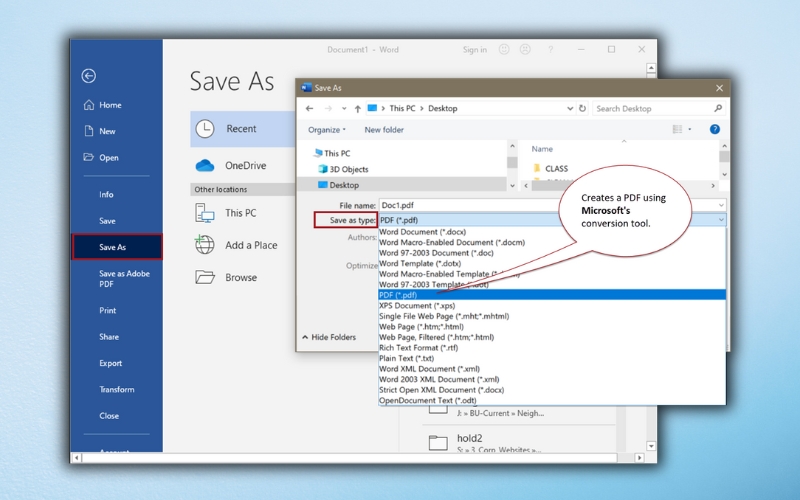Click the Name column header

coord(542,149)
